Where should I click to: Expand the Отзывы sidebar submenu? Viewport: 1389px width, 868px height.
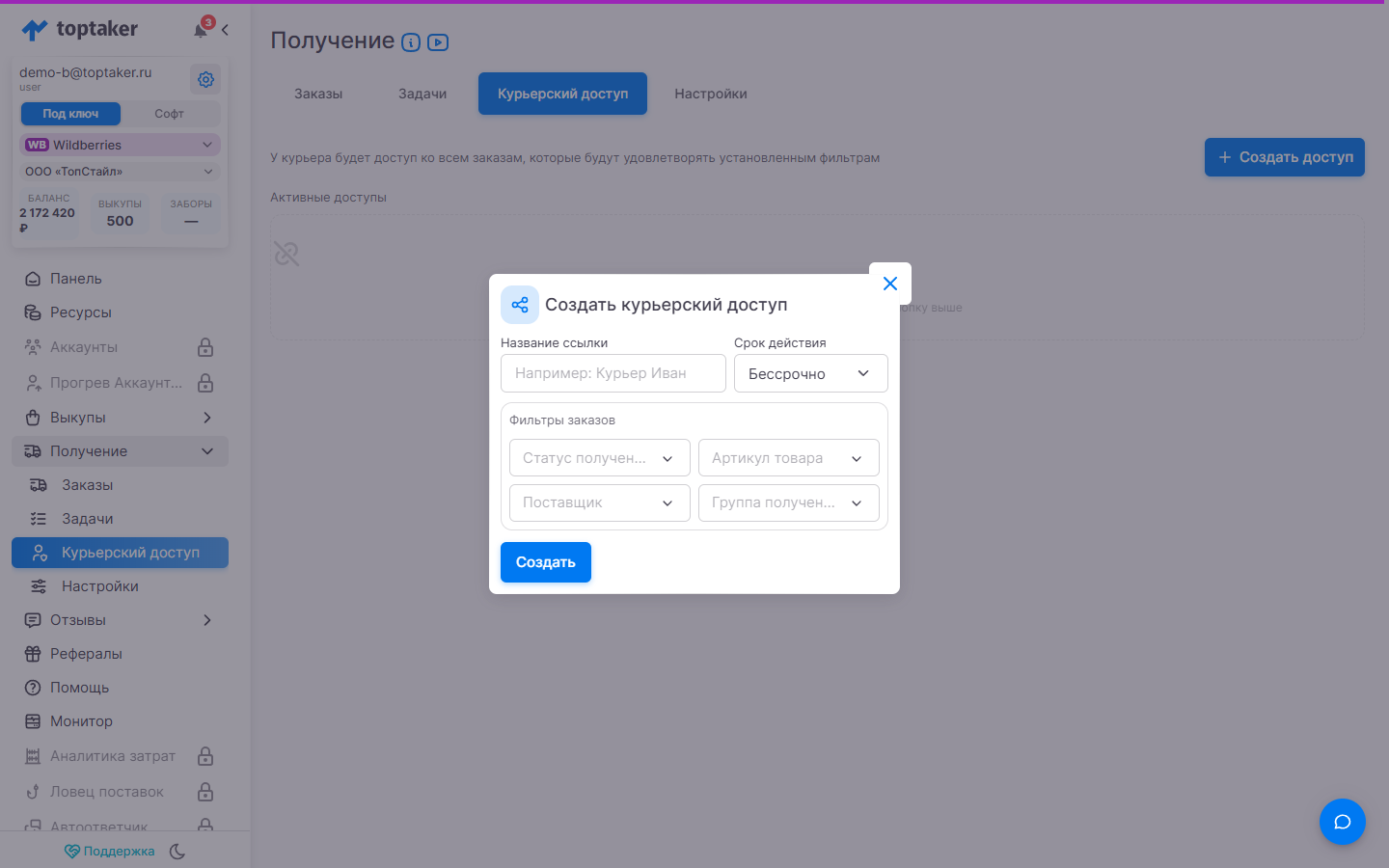coord(207,620)
